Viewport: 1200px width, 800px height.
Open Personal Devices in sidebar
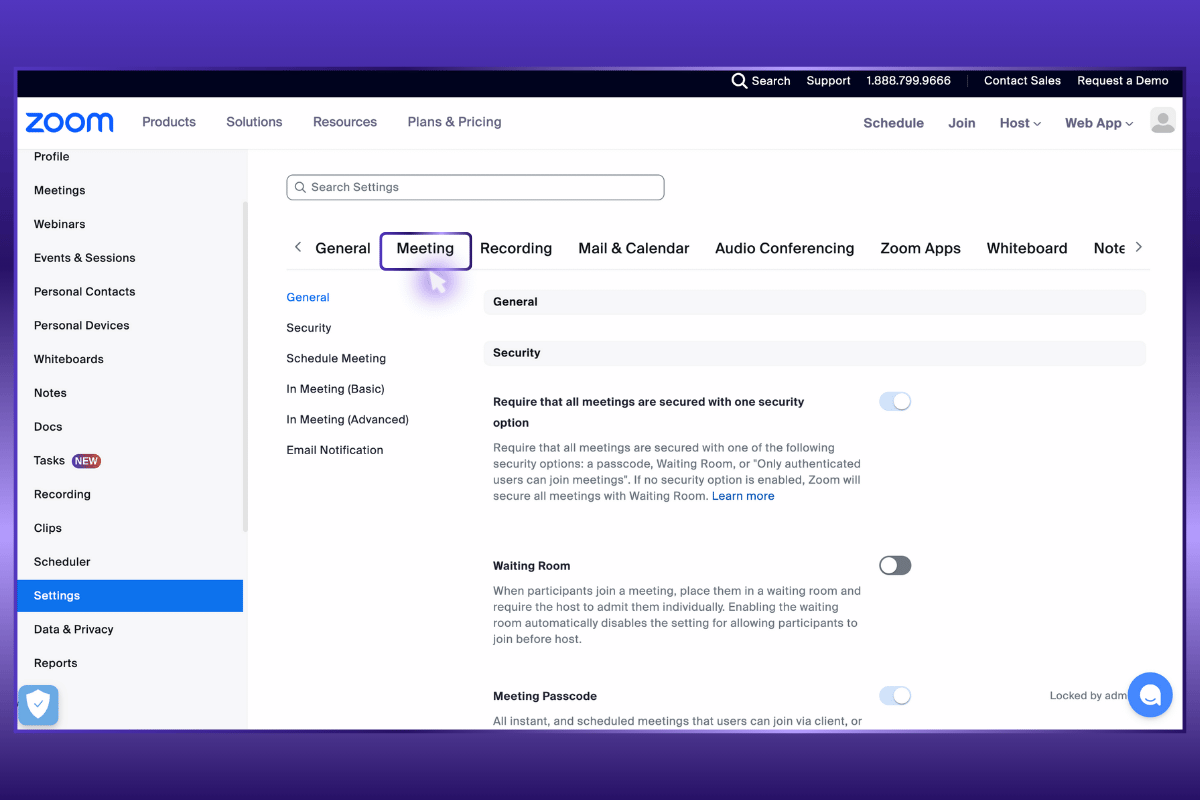(x=82, y=326)
